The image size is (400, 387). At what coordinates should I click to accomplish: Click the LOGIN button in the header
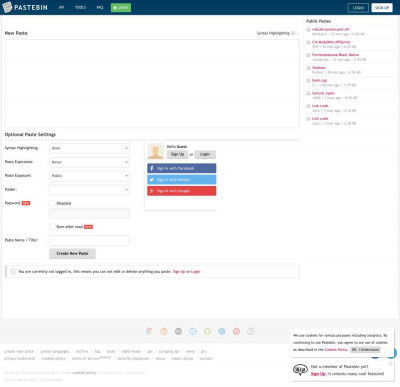[x=358, y=7]
